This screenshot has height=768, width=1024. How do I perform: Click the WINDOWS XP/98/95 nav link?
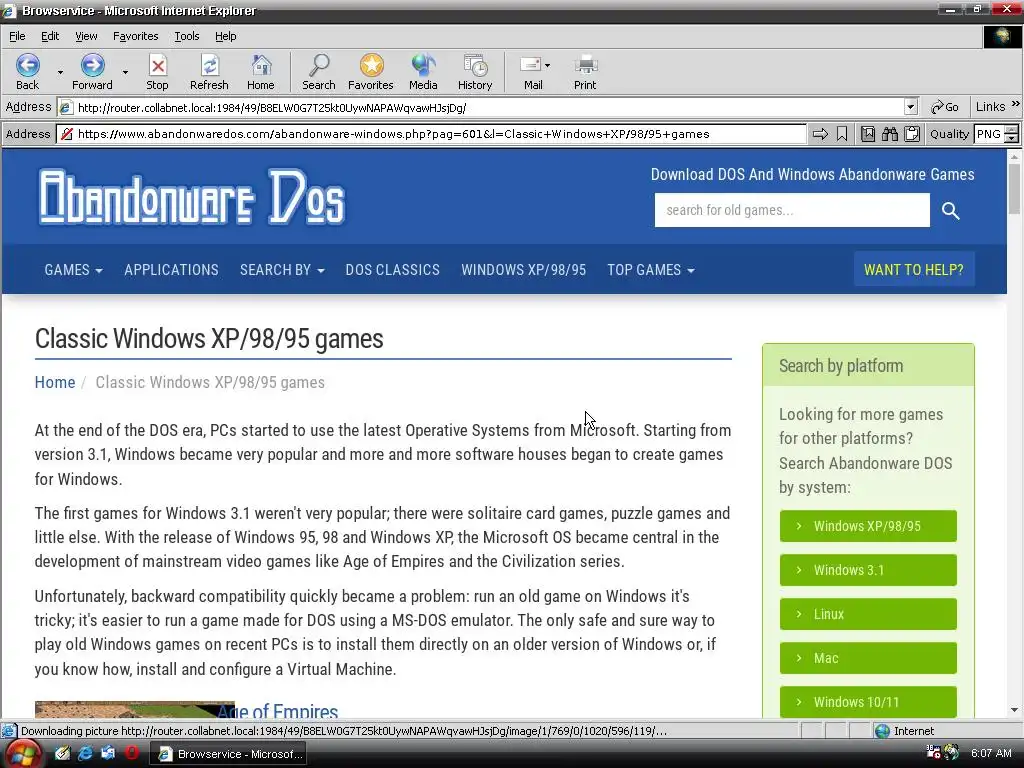click(524, 270)
